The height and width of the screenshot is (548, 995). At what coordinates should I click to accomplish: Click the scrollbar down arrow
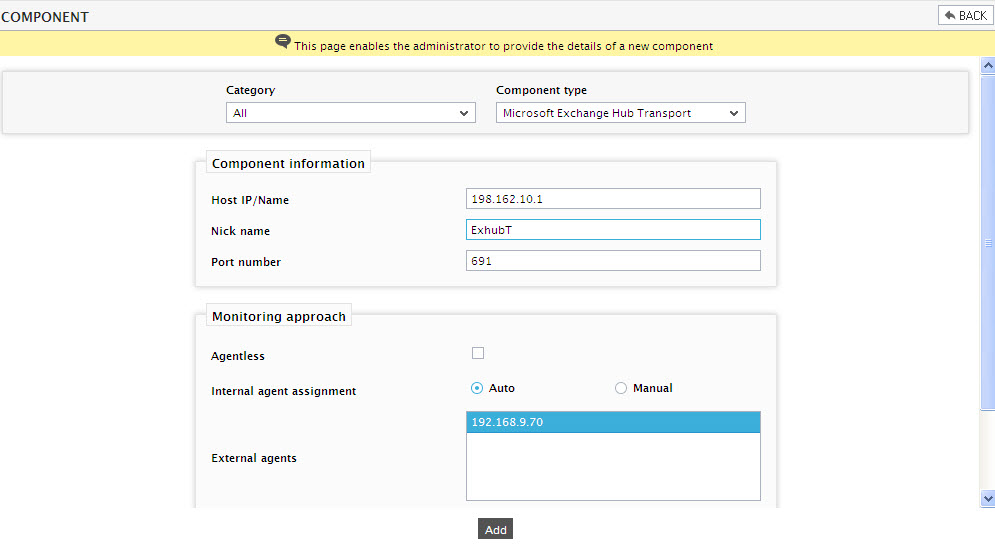pos(988,499)
